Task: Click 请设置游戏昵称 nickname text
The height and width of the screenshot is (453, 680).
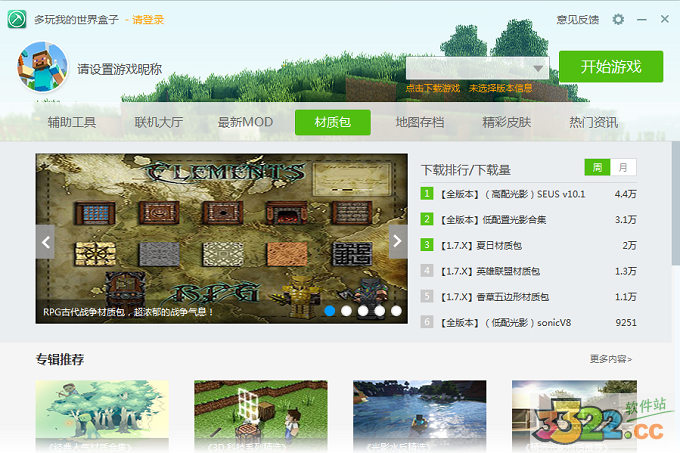Action: 119,69
